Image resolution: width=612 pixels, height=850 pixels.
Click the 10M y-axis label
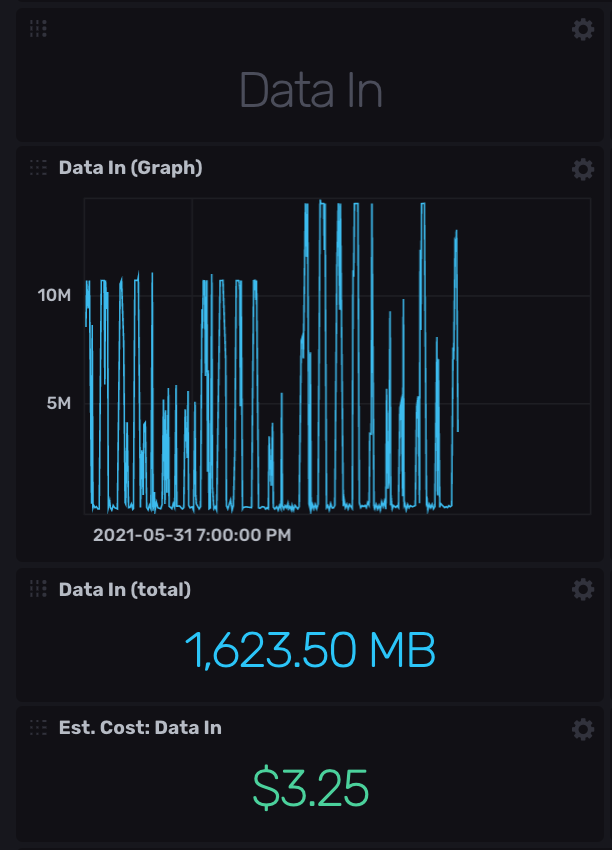click(54, 296)
